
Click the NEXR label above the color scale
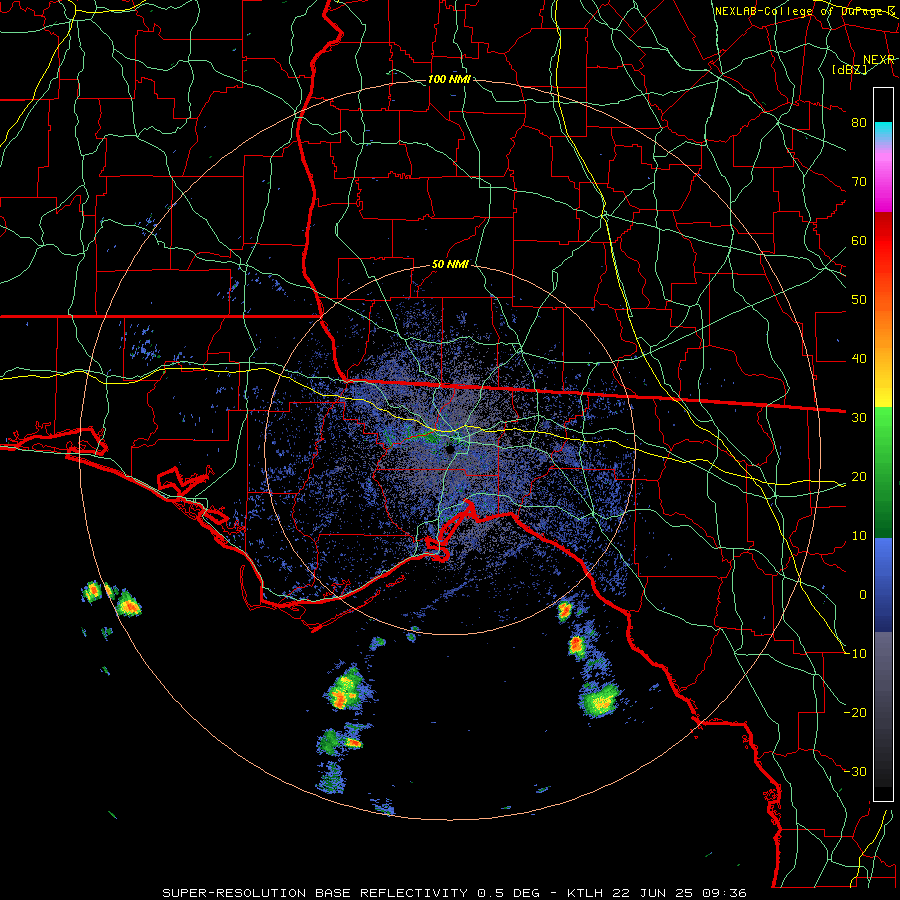(878, 60)
